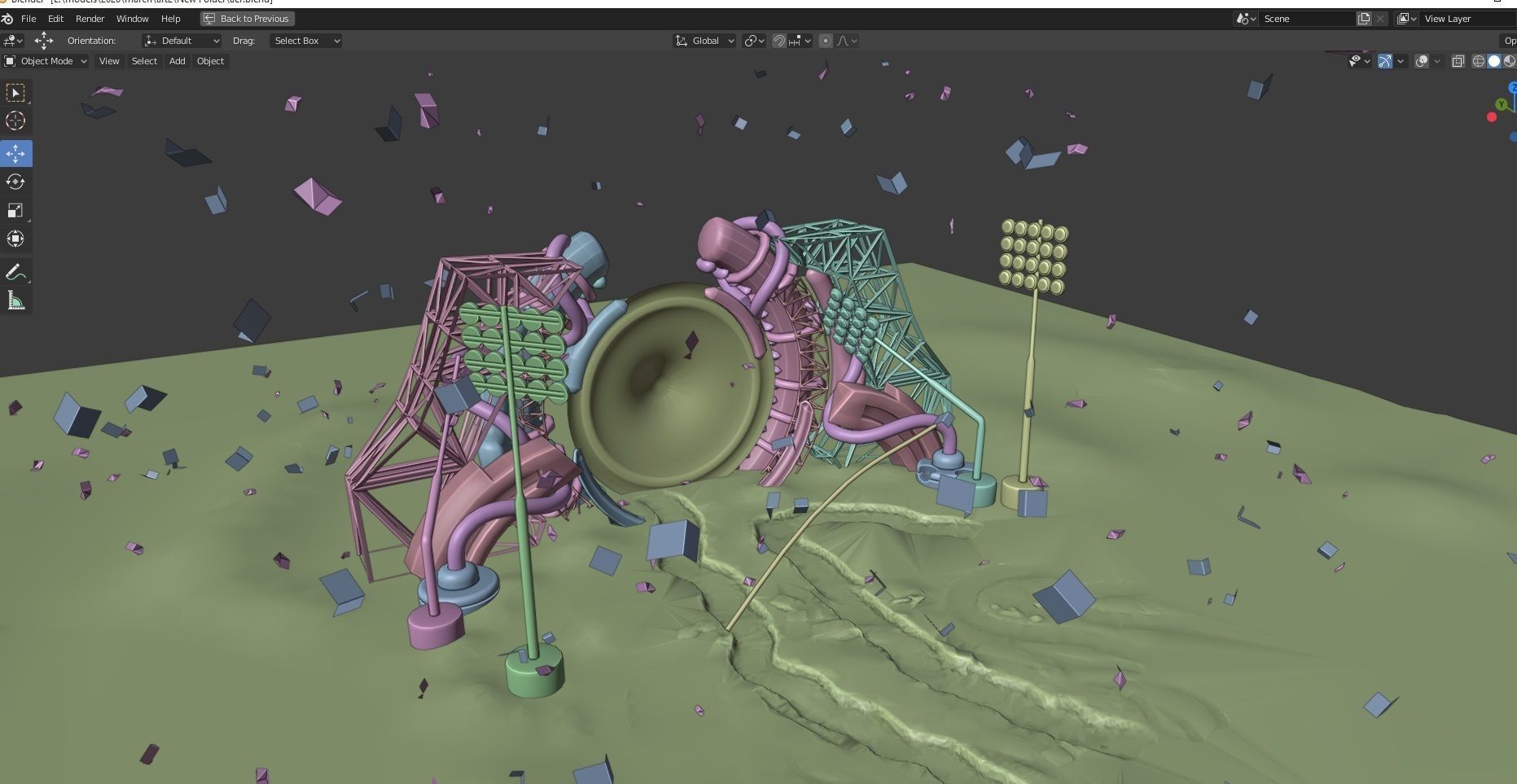Click the move tool icon in header
Image resolution: width=1517 pixels, height=784 pixels.
coord(44,41)
